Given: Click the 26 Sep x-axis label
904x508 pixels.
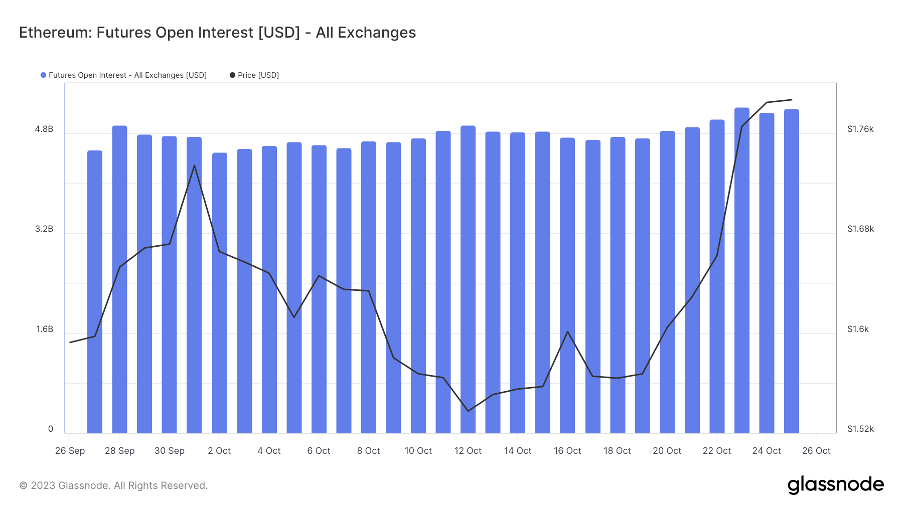Looking at the screenshot, I should pos(69,451).
